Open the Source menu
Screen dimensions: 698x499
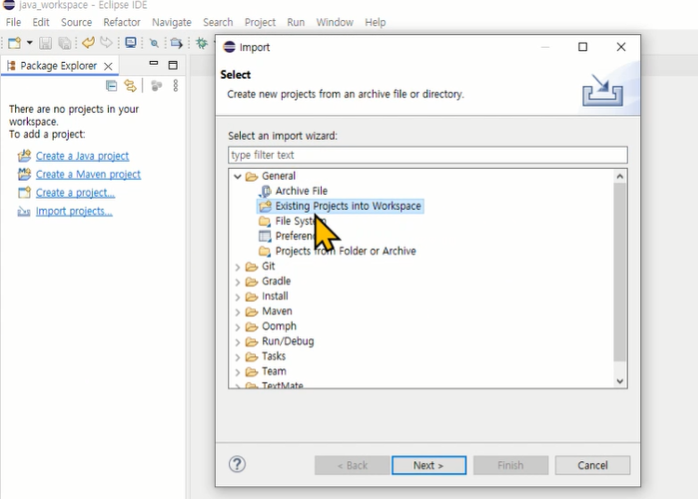point(77,22)
